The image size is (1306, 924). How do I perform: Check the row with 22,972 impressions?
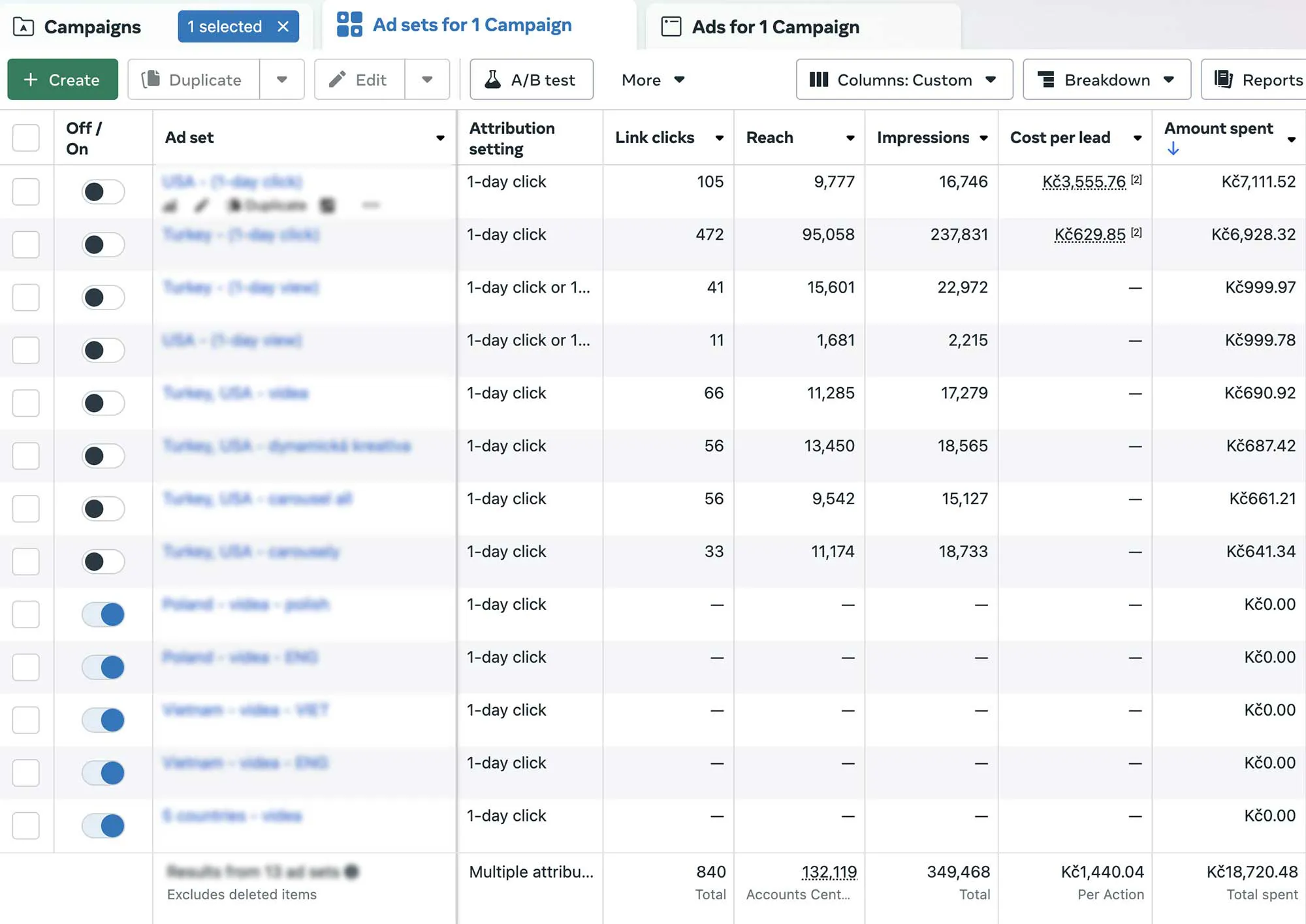tap(26, 298)
